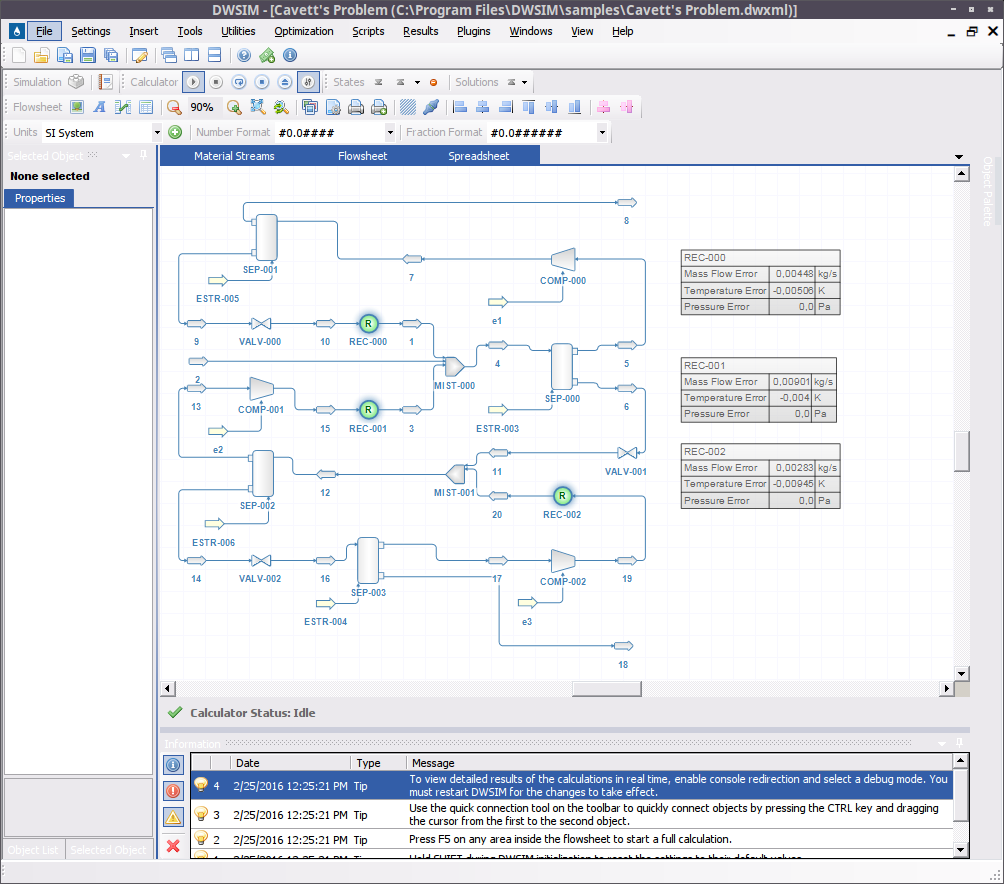Click the Save file toolbar icon

click(x=88, y=55)
